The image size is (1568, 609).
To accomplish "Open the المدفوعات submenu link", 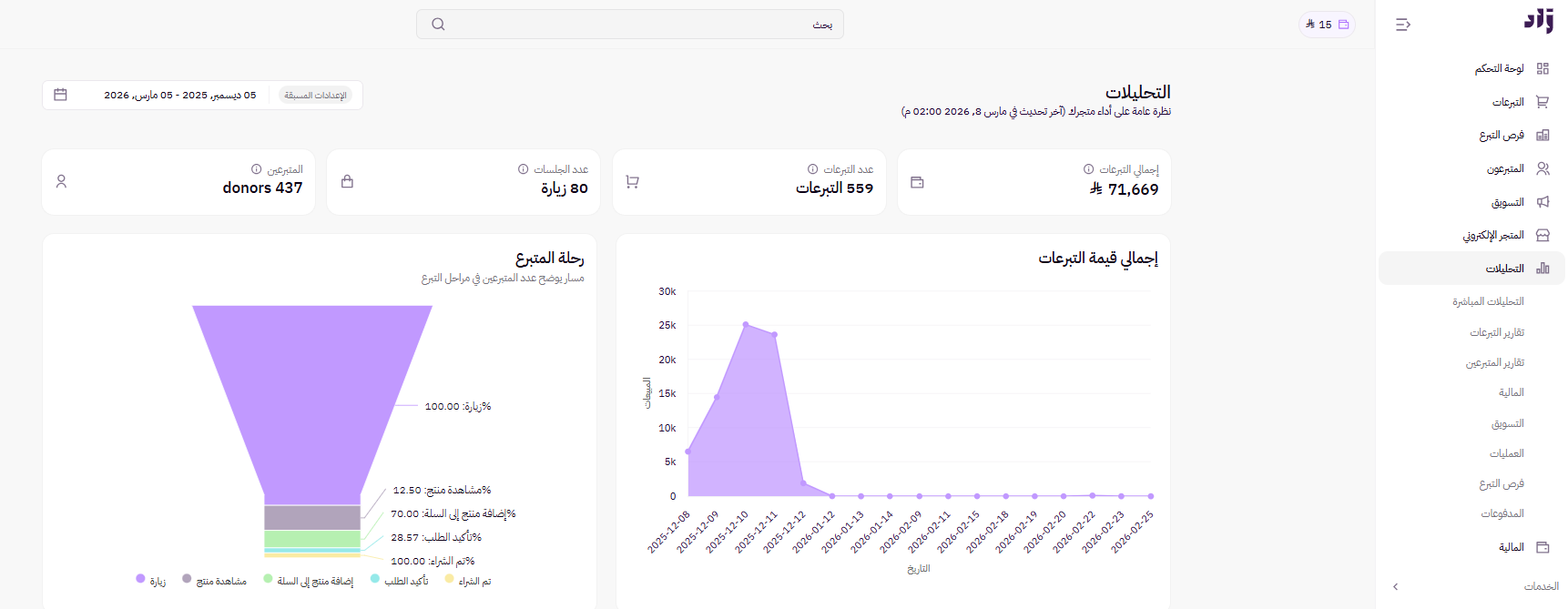I will click(1502, 513).
